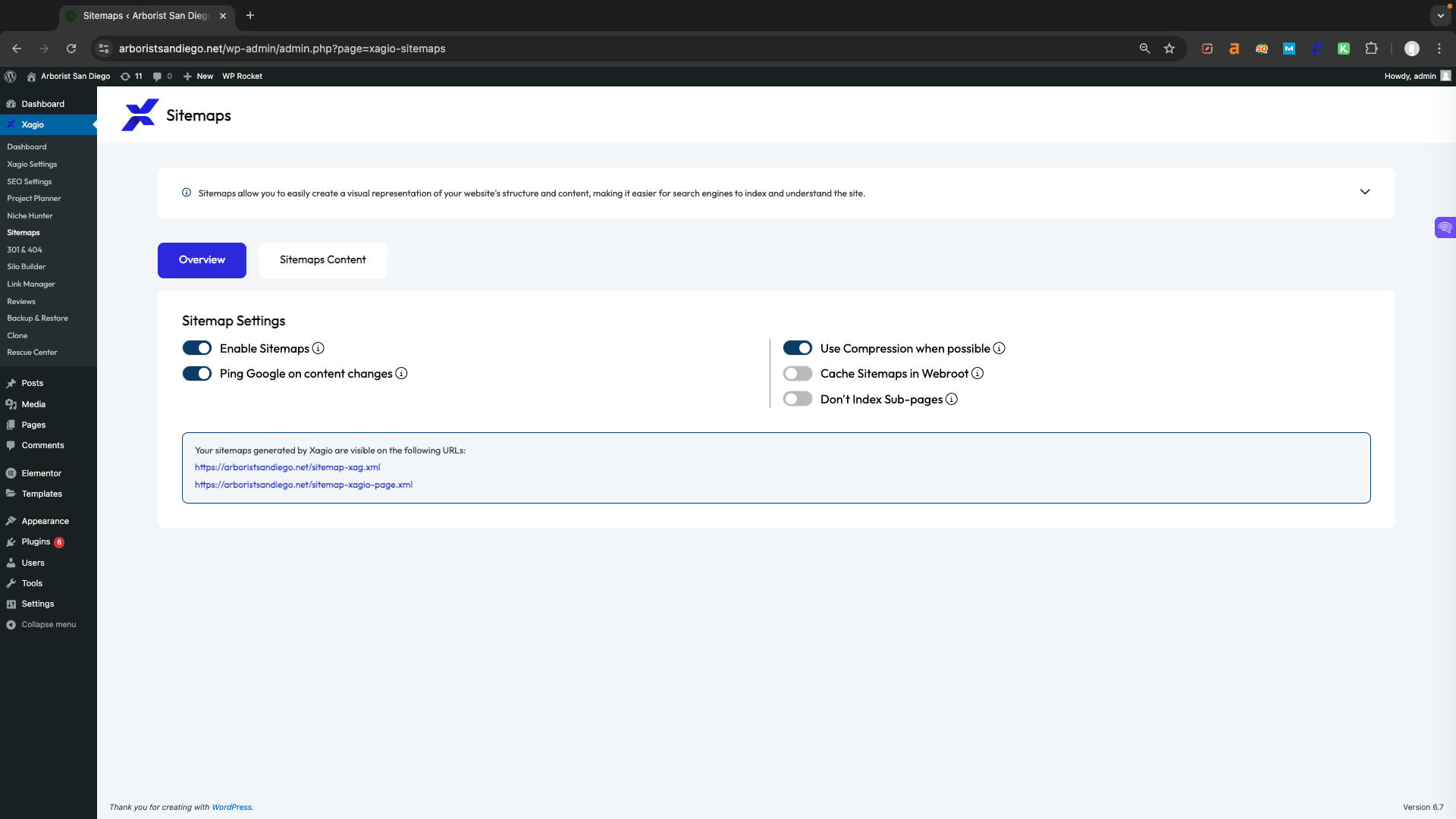Image resolution: width=1456 pixels, height=819 pixels.
Task: Switch to the Overview tab
Action: click(x=202, y=260)
